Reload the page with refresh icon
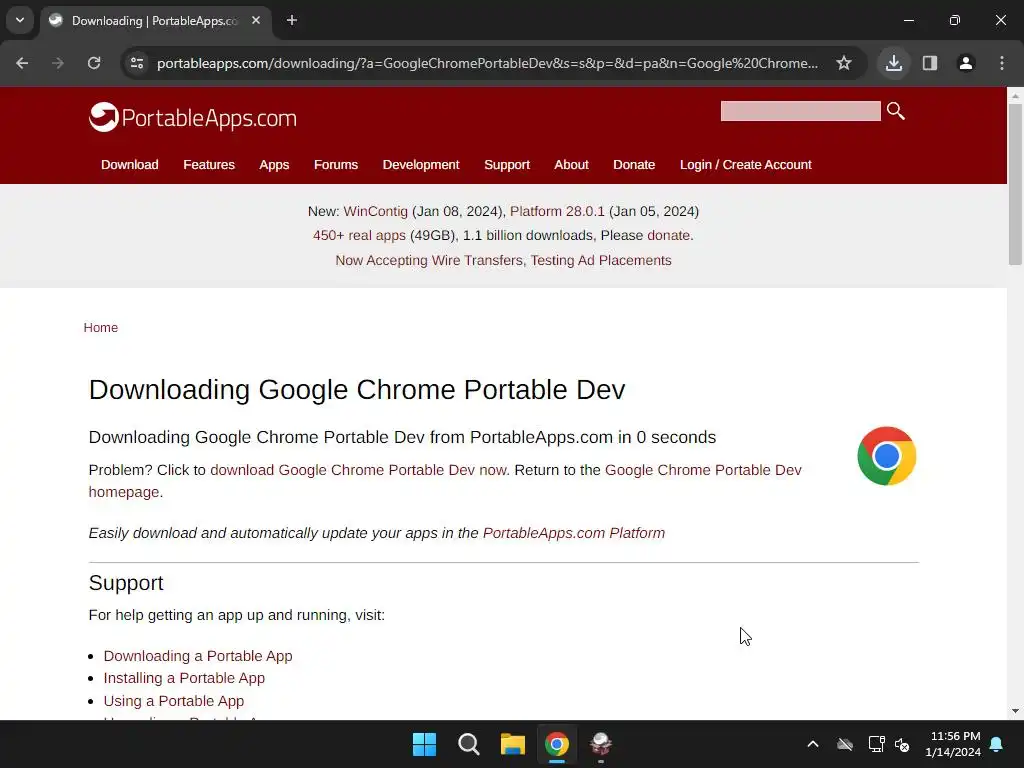 tap(94, 63)
